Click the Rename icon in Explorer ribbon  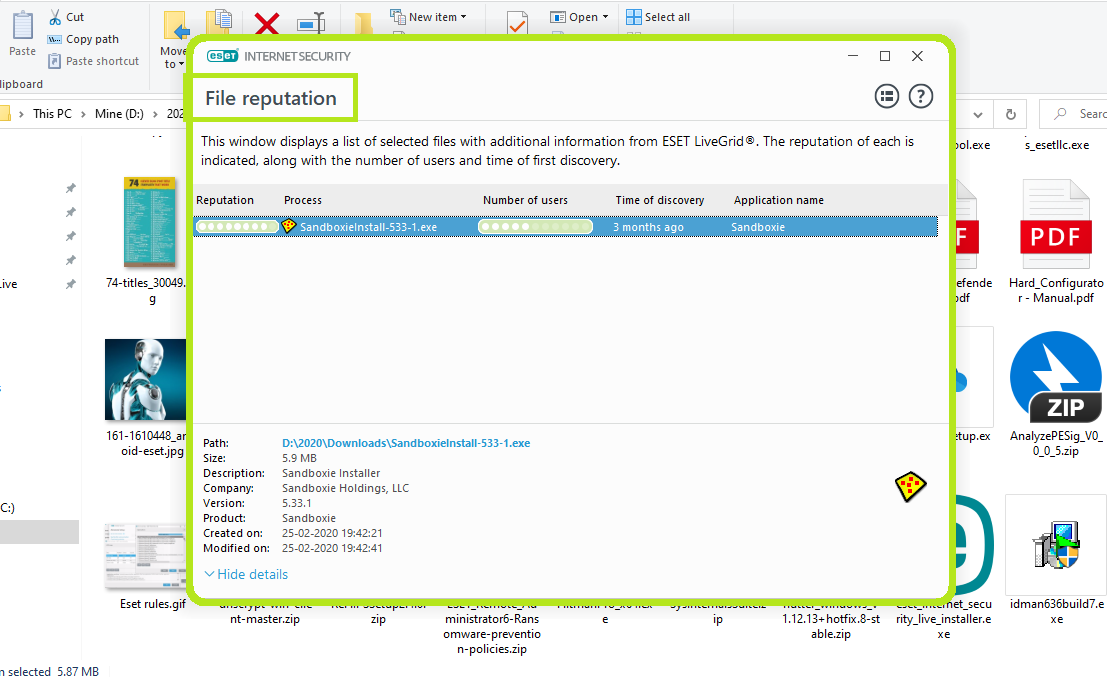(311, 23)
